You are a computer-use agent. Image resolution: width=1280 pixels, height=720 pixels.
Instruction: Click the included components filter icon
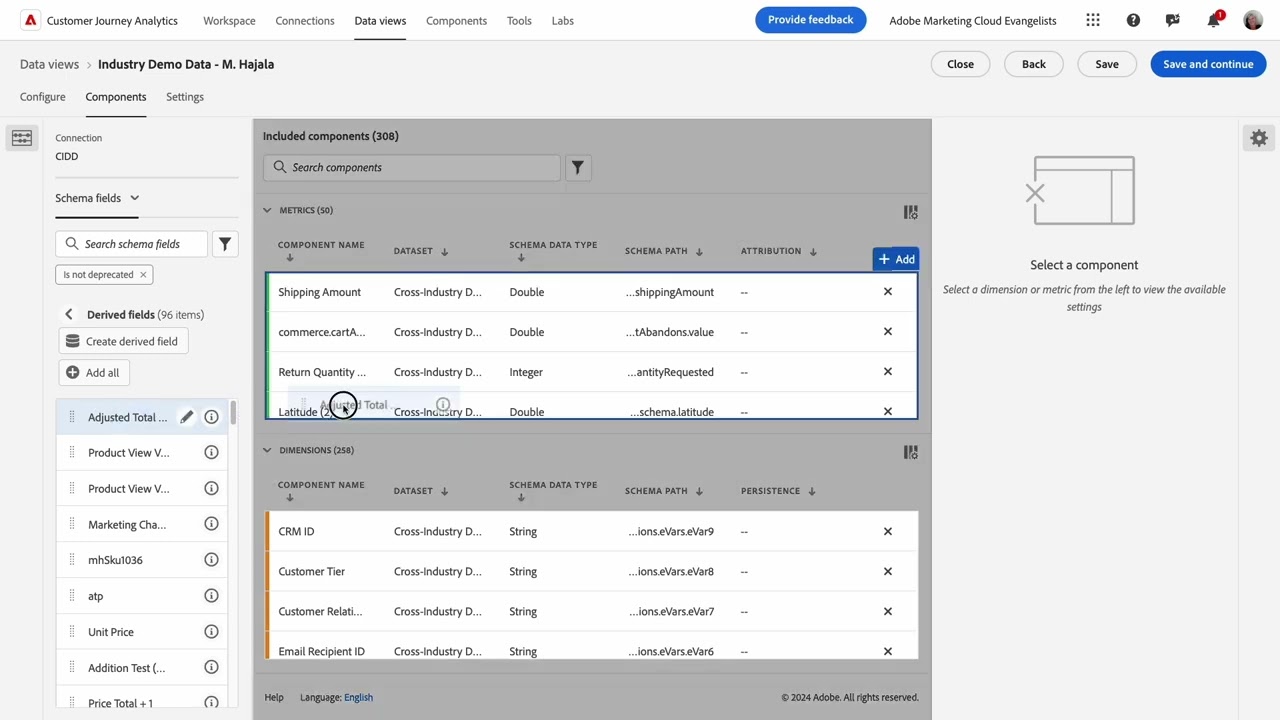[x=577, y=168]
